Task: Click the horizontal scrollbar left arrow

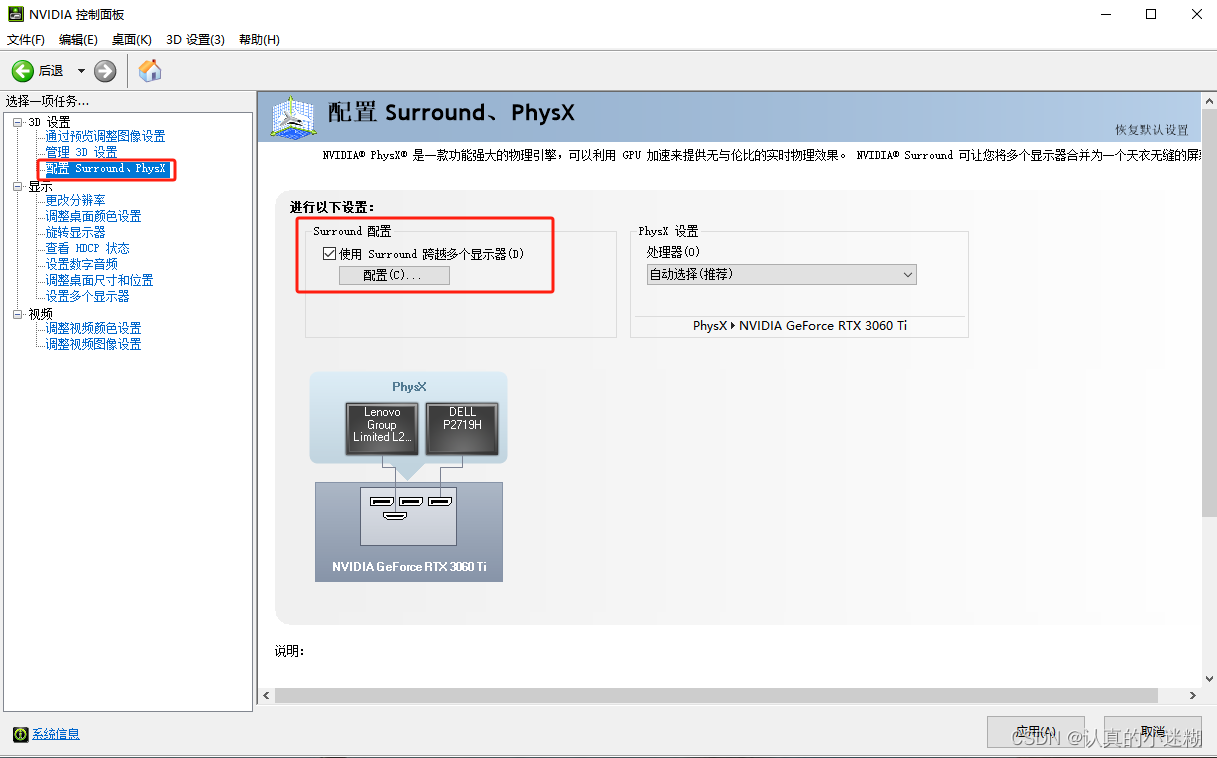Action: click(266, 696)
